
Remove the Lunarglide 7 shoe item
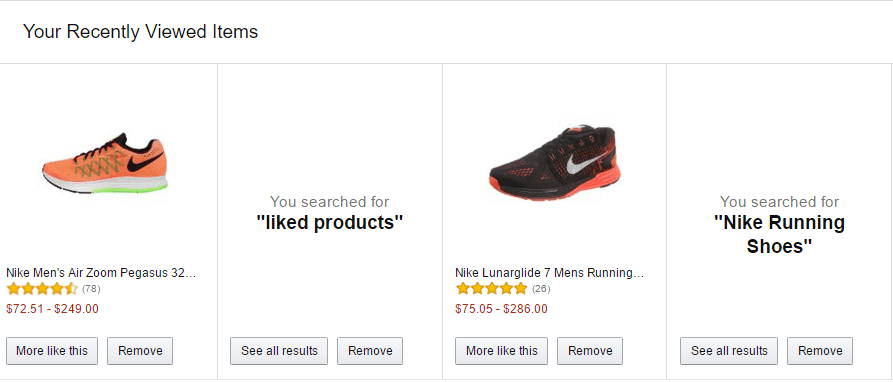[x=590, y=351]
